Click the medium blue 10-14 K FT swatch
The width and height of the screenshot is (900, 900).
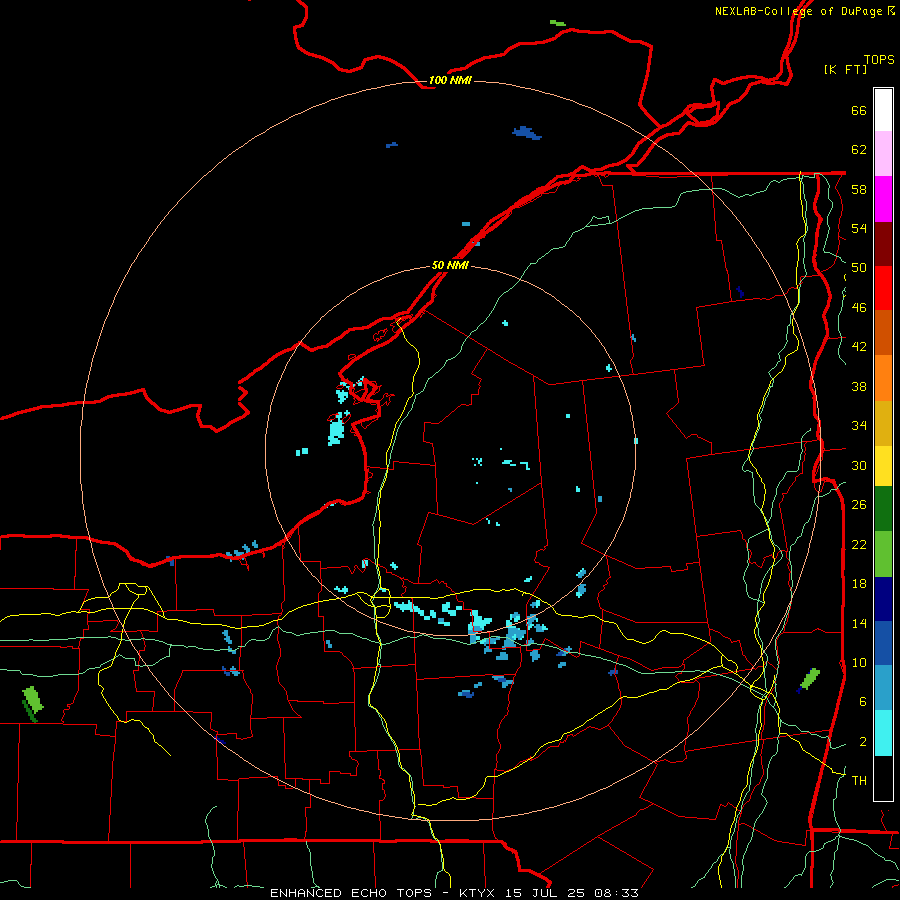(883, 643)
